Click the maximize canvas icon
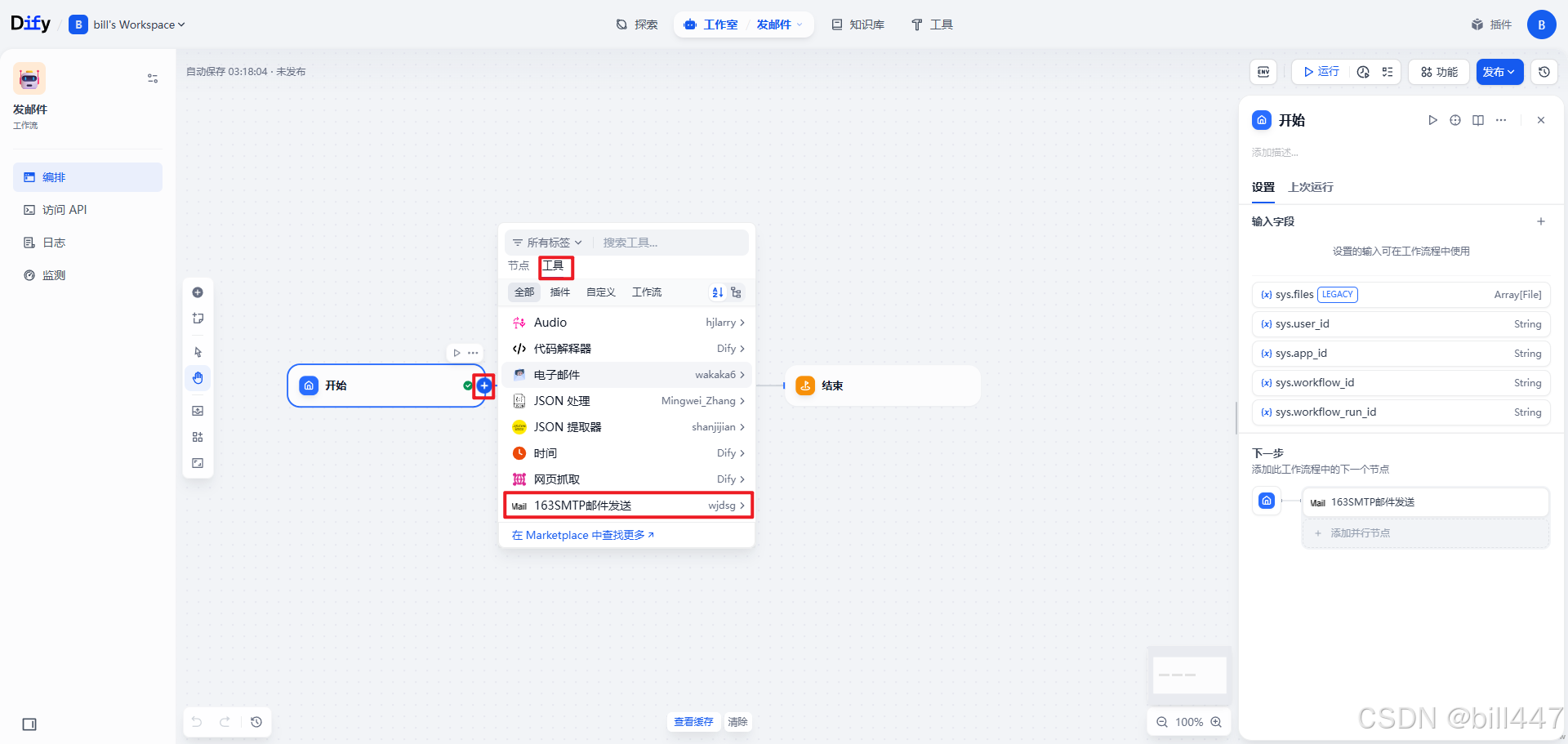 pyautogui.click(x=198, y=463)
